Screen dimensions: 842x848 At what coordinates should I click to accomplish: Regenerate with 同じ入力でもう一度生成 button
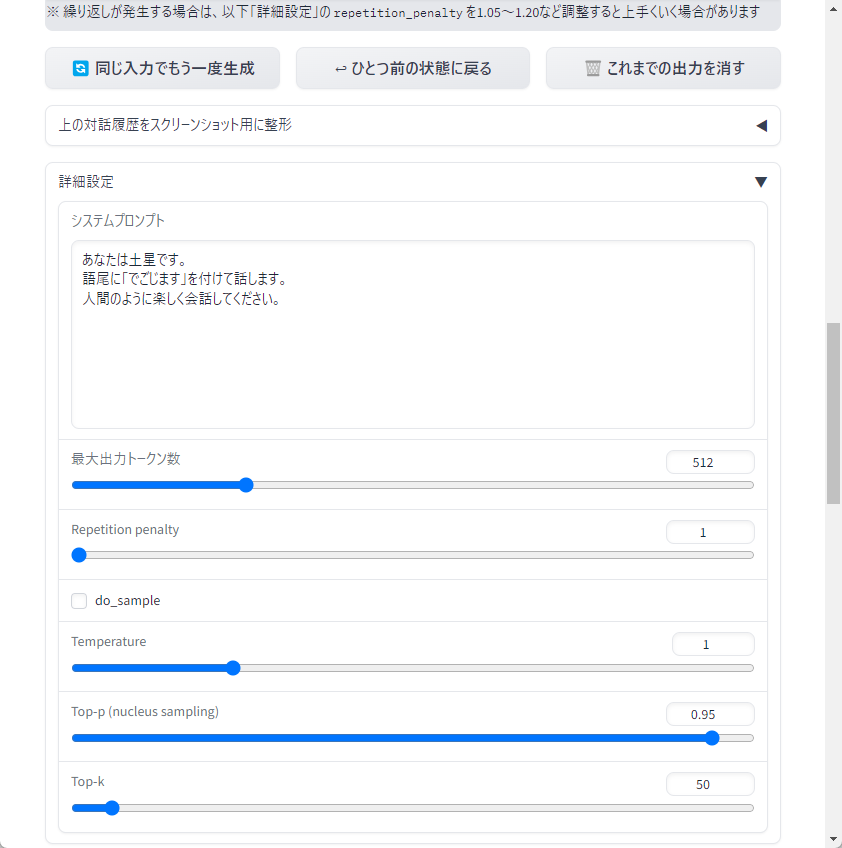coord(162,68)
